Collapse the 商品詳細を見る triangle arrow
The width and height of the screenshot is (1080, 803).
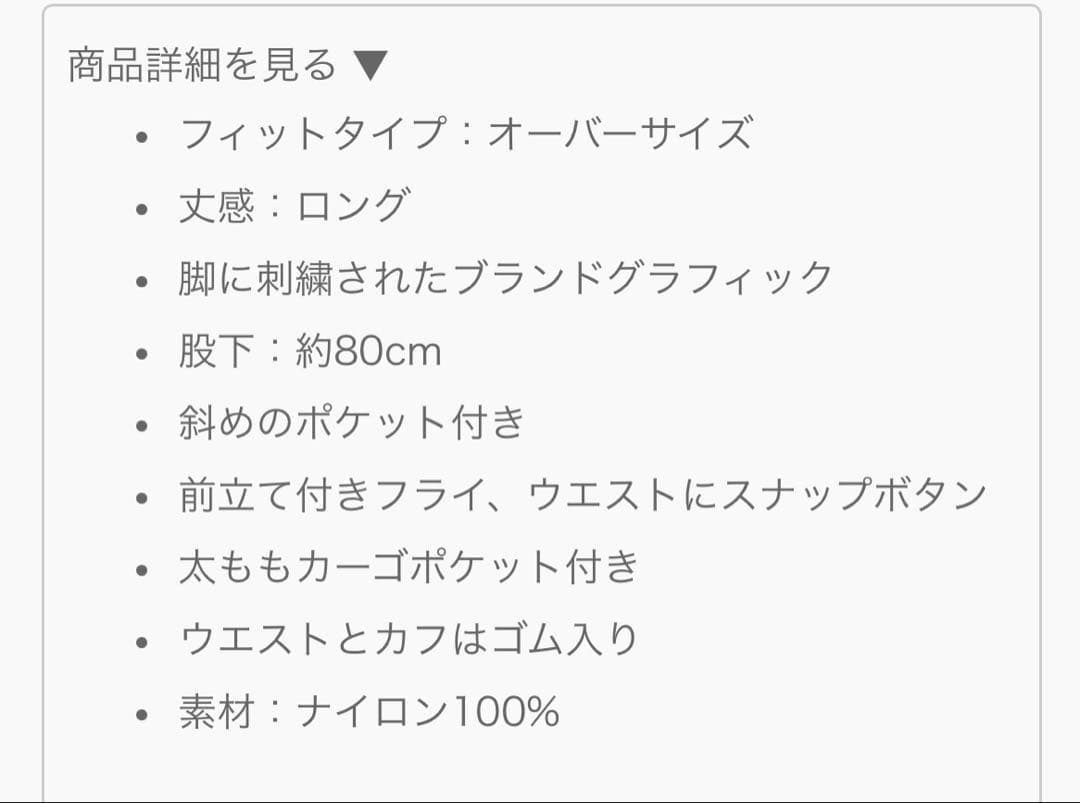click(369, 66)
